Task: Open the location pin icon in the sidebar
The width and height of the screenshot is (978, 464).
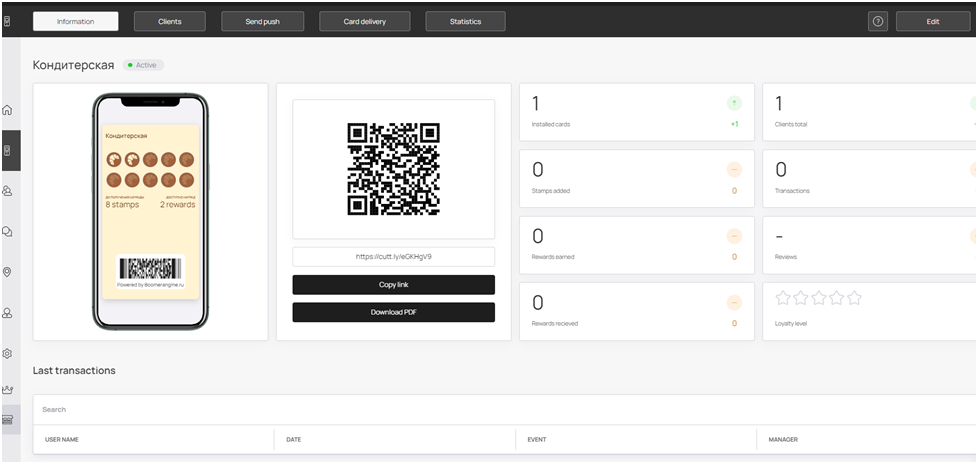Action: [7, 272]
